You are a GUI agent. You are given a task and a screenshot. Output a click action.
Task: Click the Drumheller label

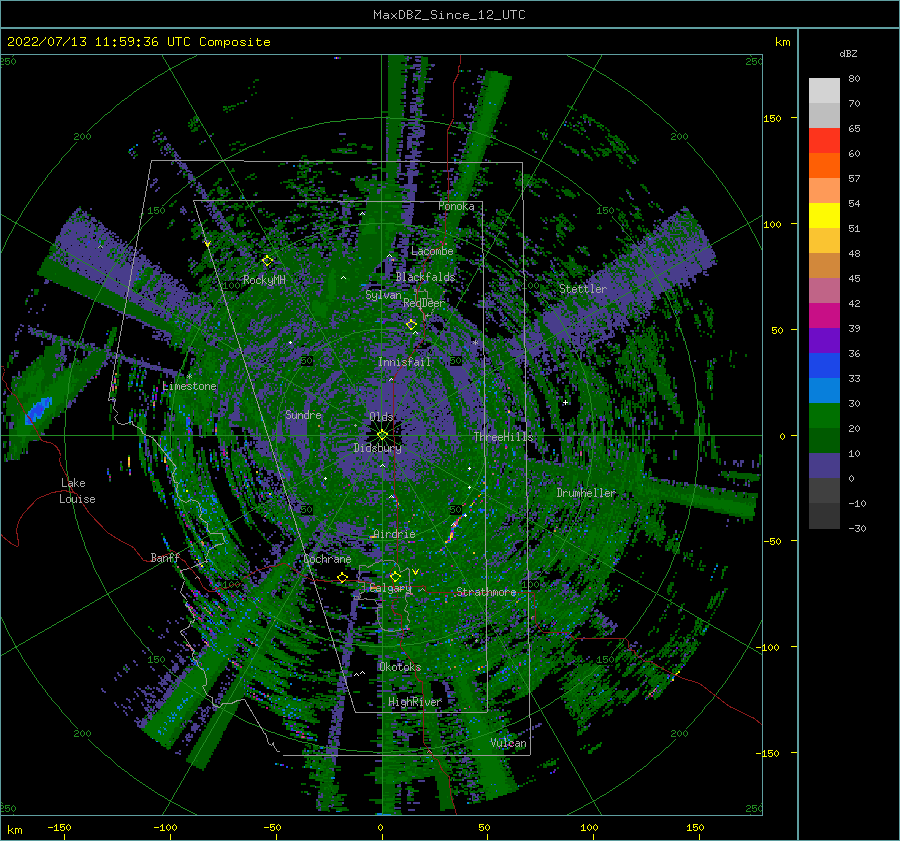(x=586, y=493)
